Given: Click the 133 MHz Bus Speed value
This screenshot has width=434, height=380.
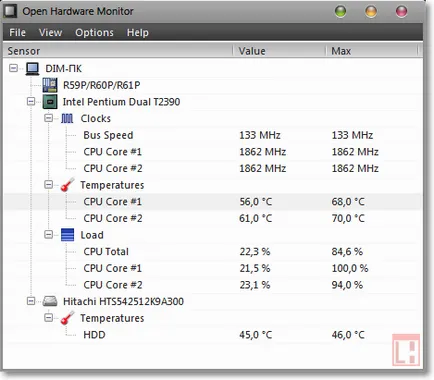Looking at the screenshot, I should point(260,135).
